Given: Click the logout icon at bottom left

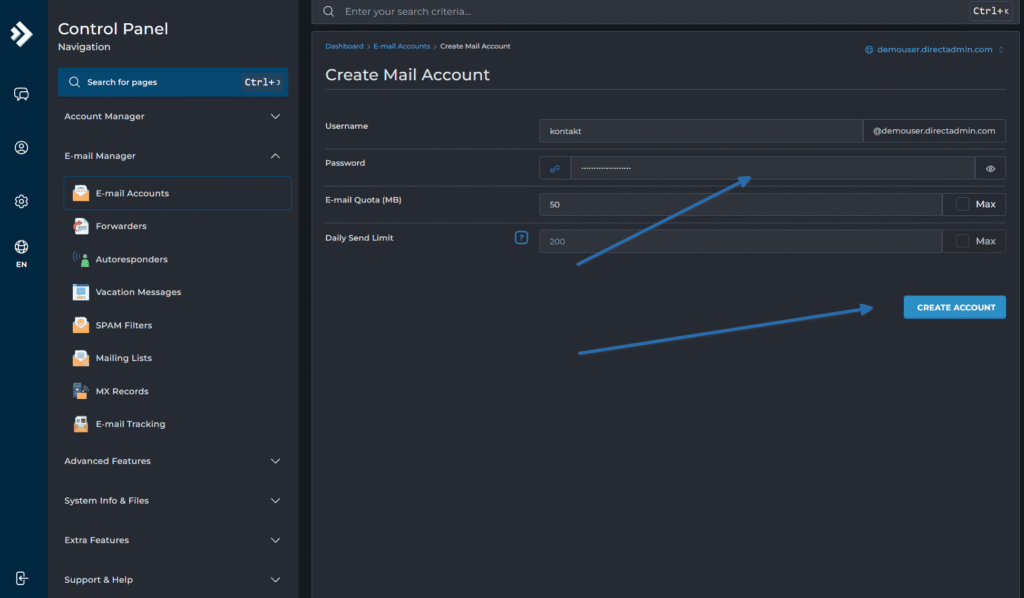Looking at the screenshot, I should coord(21,578).
